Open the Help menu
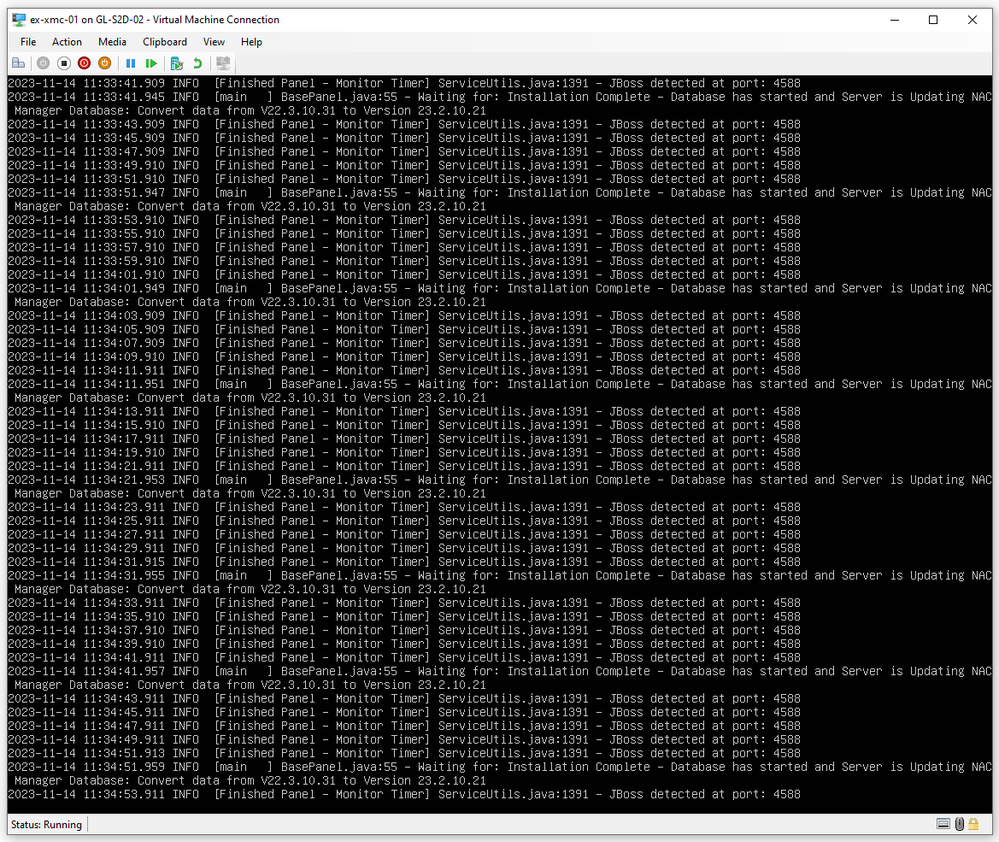The image size is (999, 842). [x=252, y=42]
